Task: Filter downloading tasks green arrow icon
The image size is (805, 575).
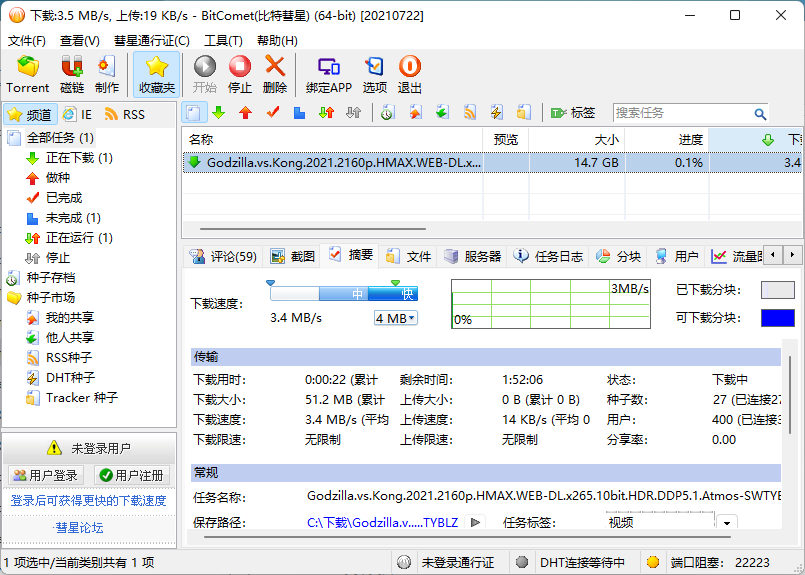Action: pos(219,112)
